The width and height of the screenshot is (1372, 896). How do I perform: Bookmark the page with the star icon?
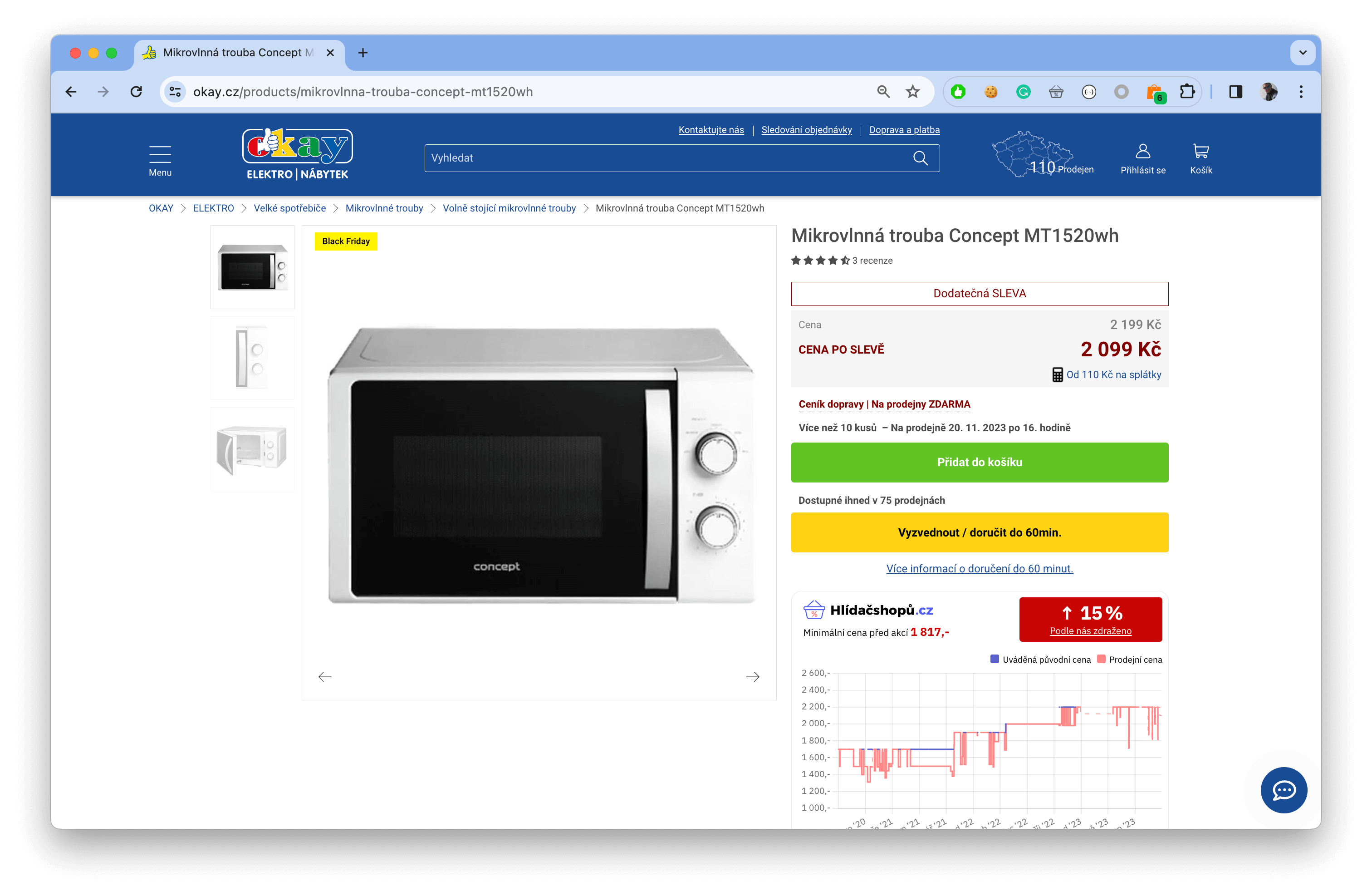[912, 91]
